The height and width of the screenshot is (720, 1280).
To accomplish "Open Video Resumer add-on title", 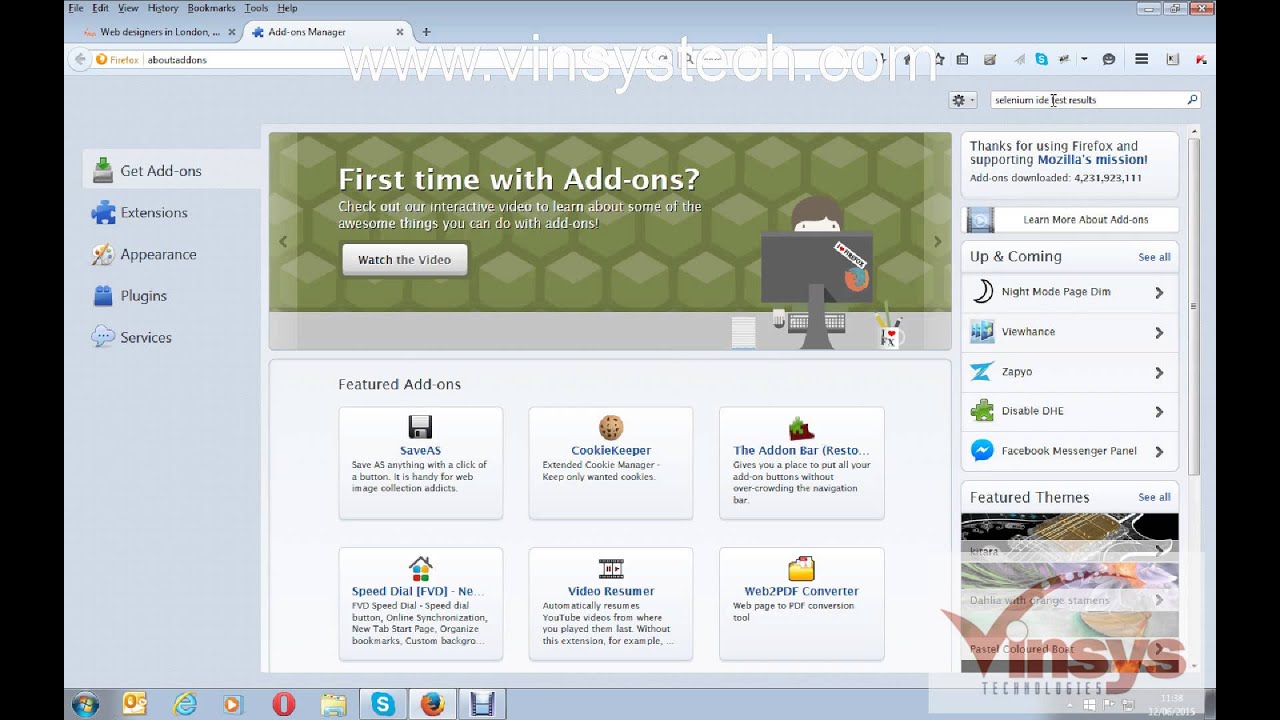I will coord(611,592).
